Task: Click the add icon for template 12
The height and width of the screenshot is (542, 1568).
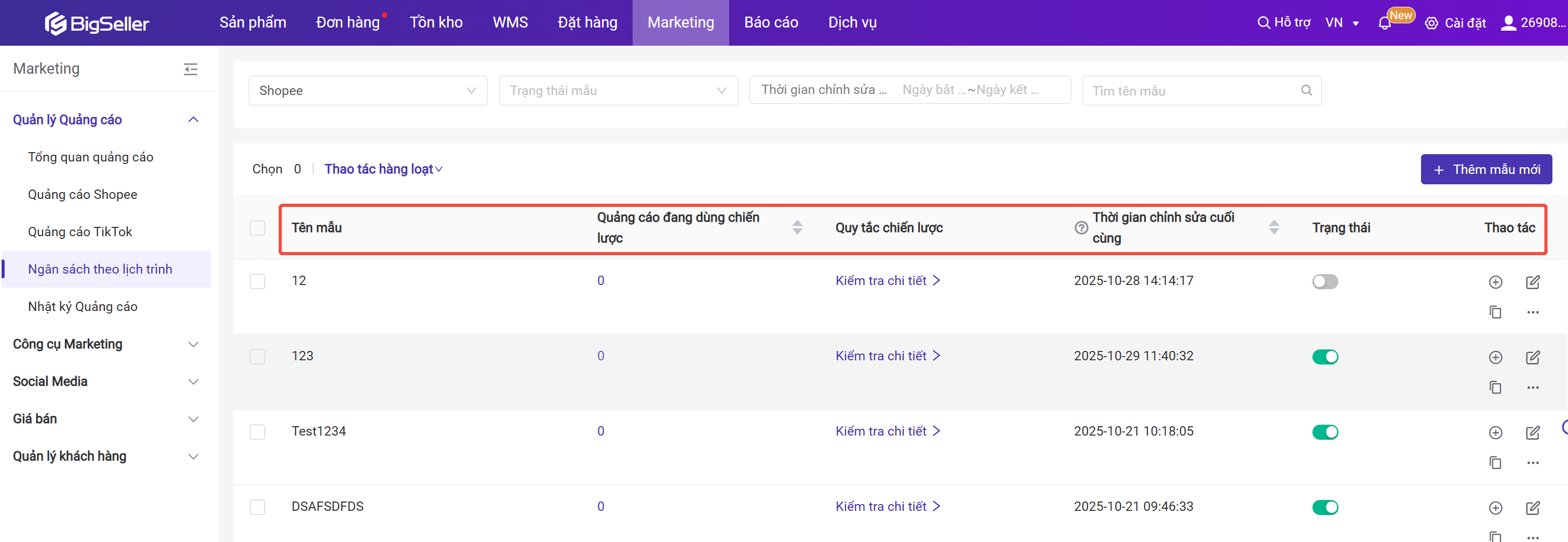Action: (1495, 282)
